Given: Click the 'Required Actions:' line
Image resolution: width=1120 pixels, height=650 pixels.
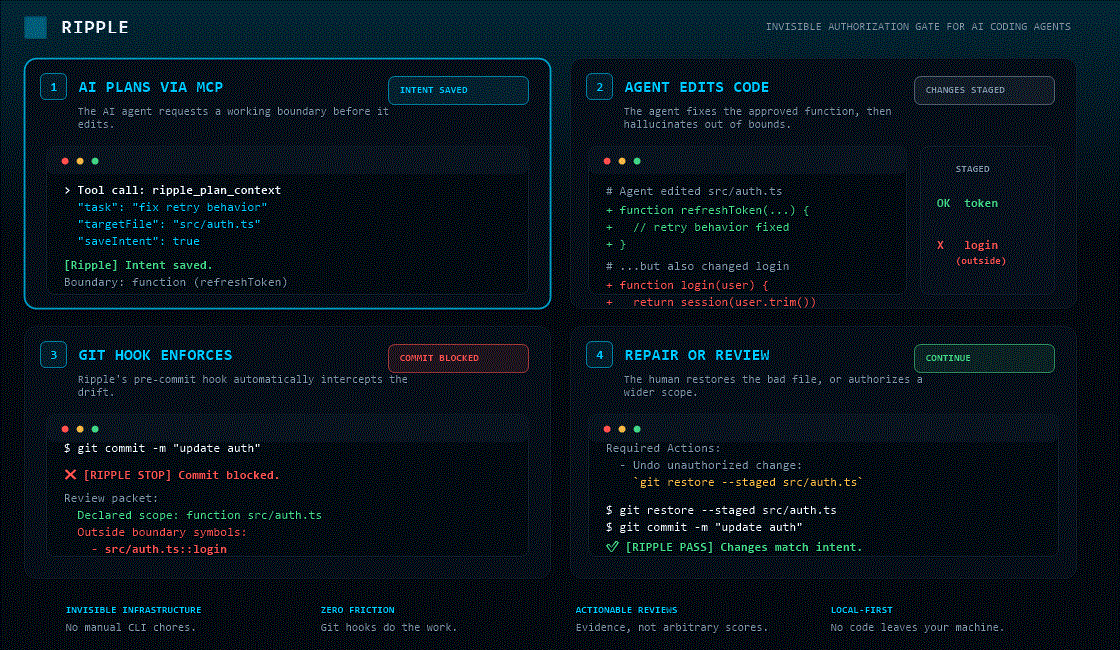Looking at the screenshot, I should coord(664,449).
